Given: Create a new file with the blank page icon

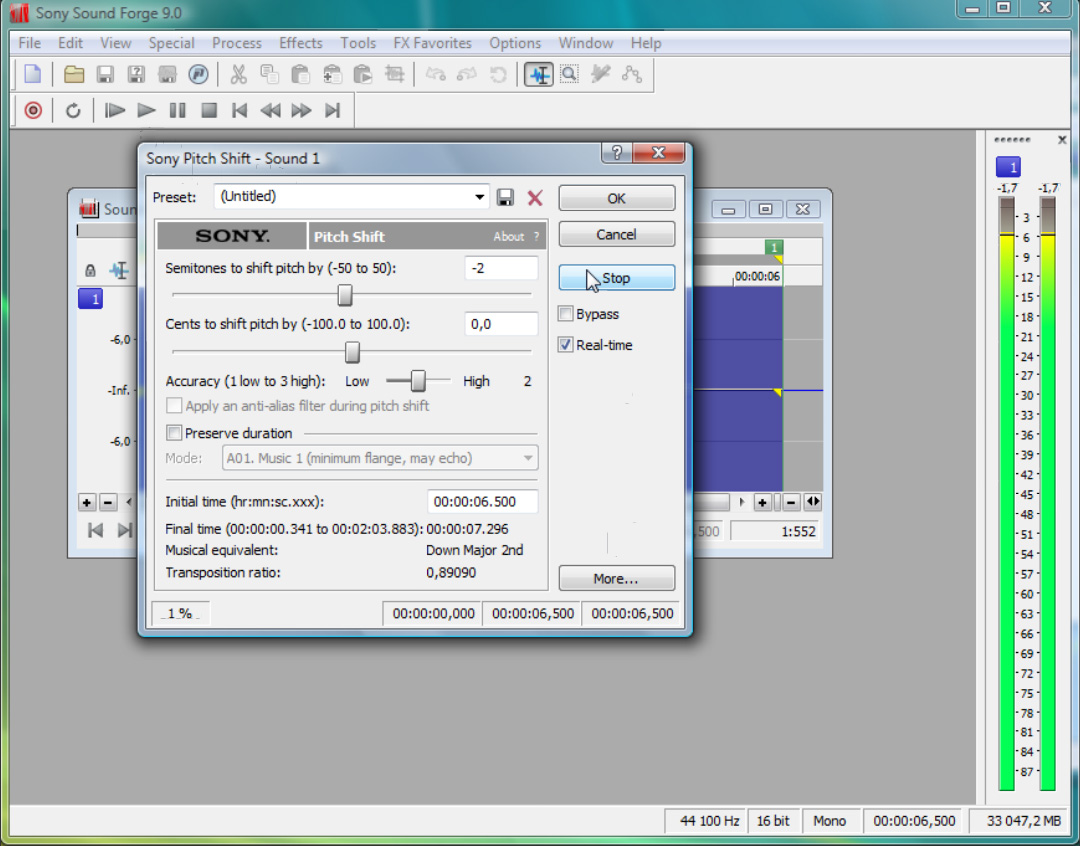Looking at the screenshot, I should pyautogui.click(x=33, y=75).
